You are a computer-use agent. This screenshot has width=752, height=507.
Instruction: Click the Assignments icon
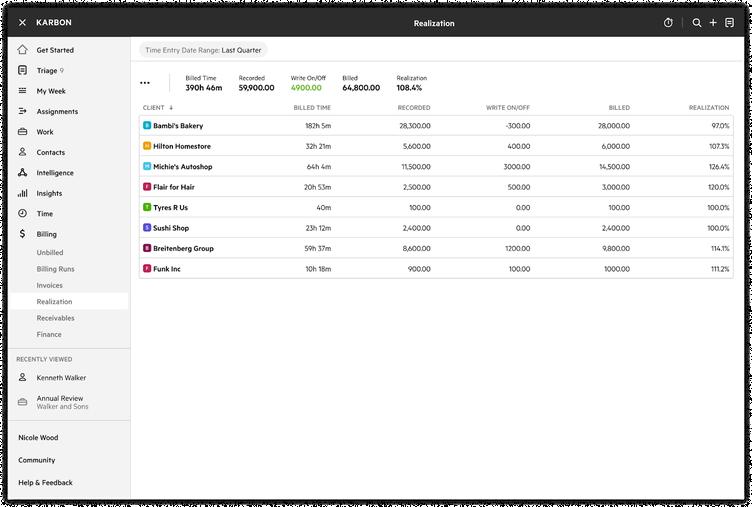click(x=22, y=111)
